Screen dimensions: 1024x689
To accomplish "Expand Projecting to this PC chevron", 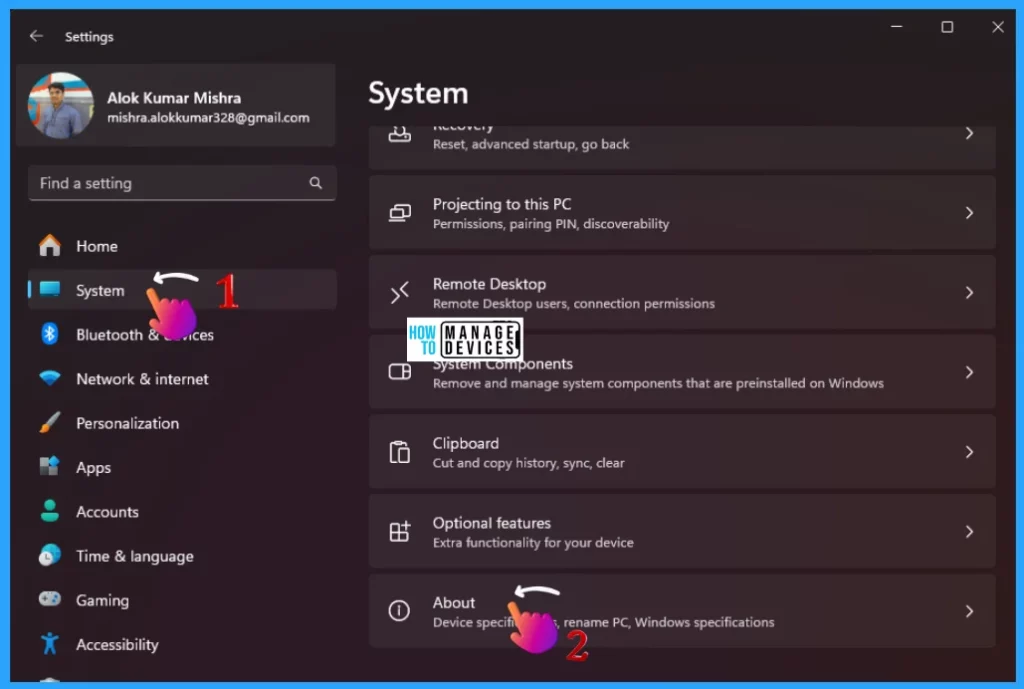I will (x=968, y=213).
